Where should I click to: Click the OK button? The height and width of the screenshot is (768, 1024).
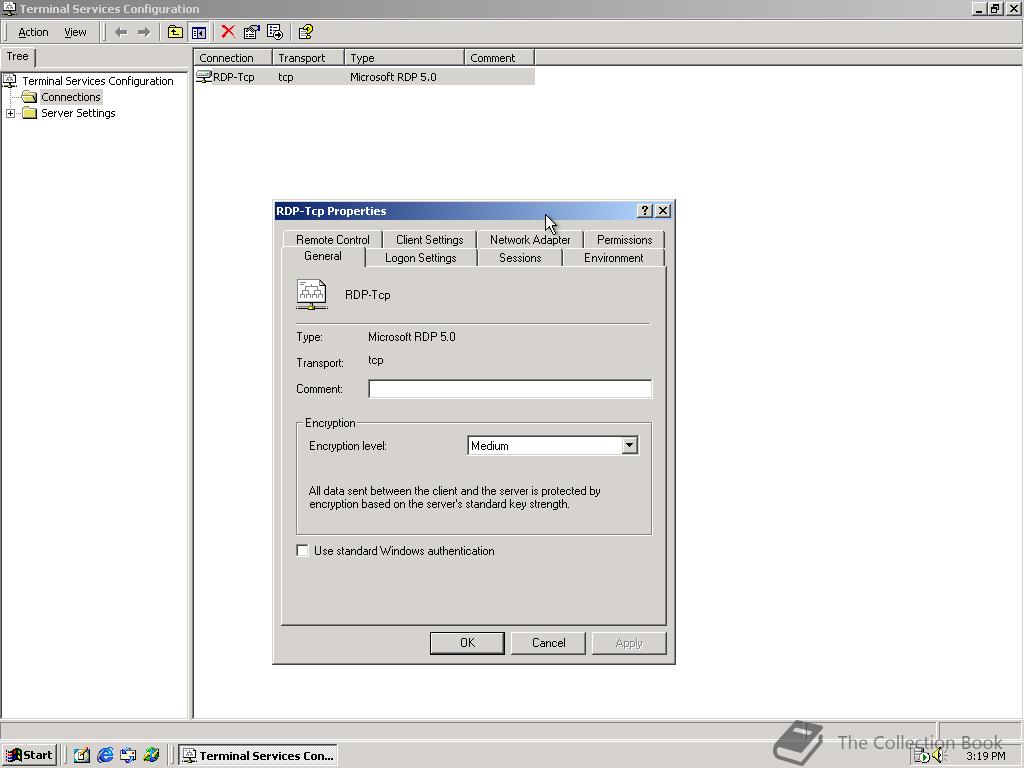tap(467, 643)
